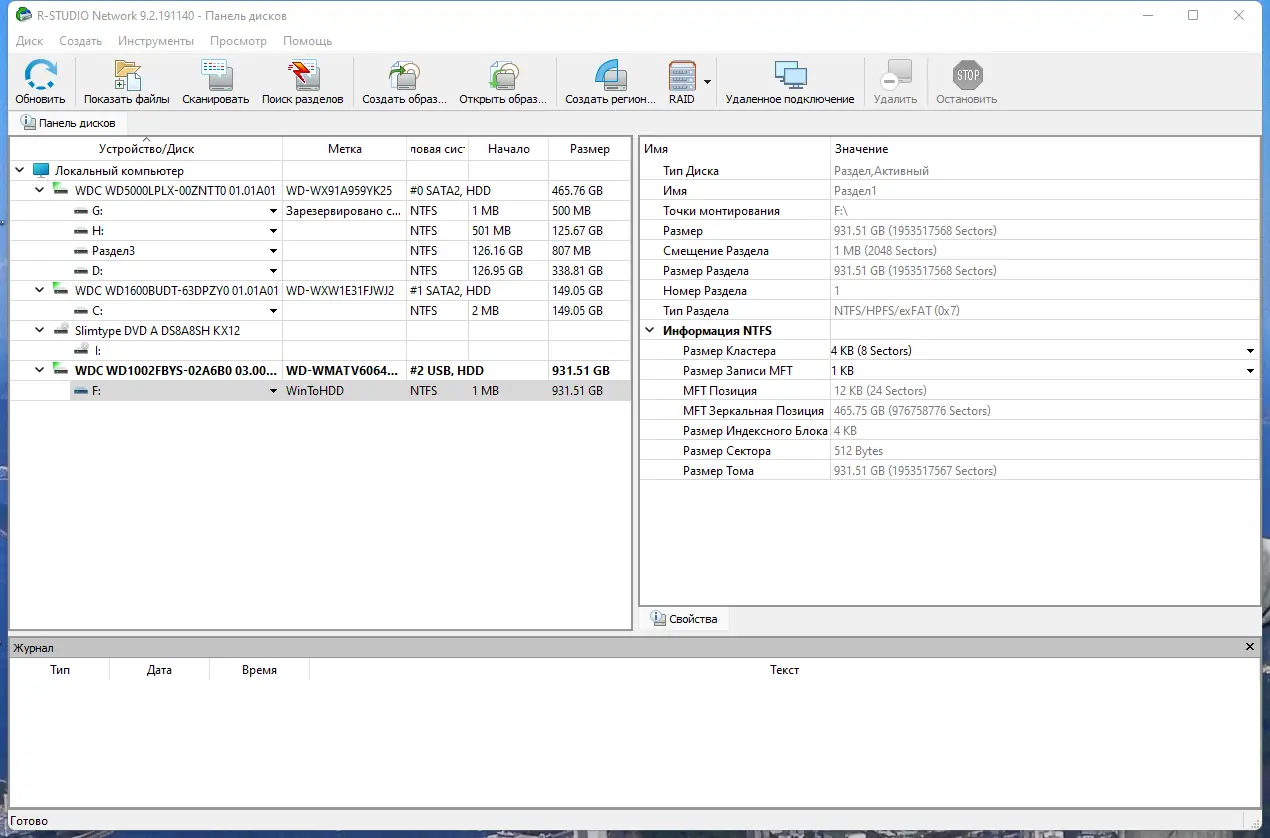Open Размер Записи MFT value dropdown

click(x=1250, y=371)
